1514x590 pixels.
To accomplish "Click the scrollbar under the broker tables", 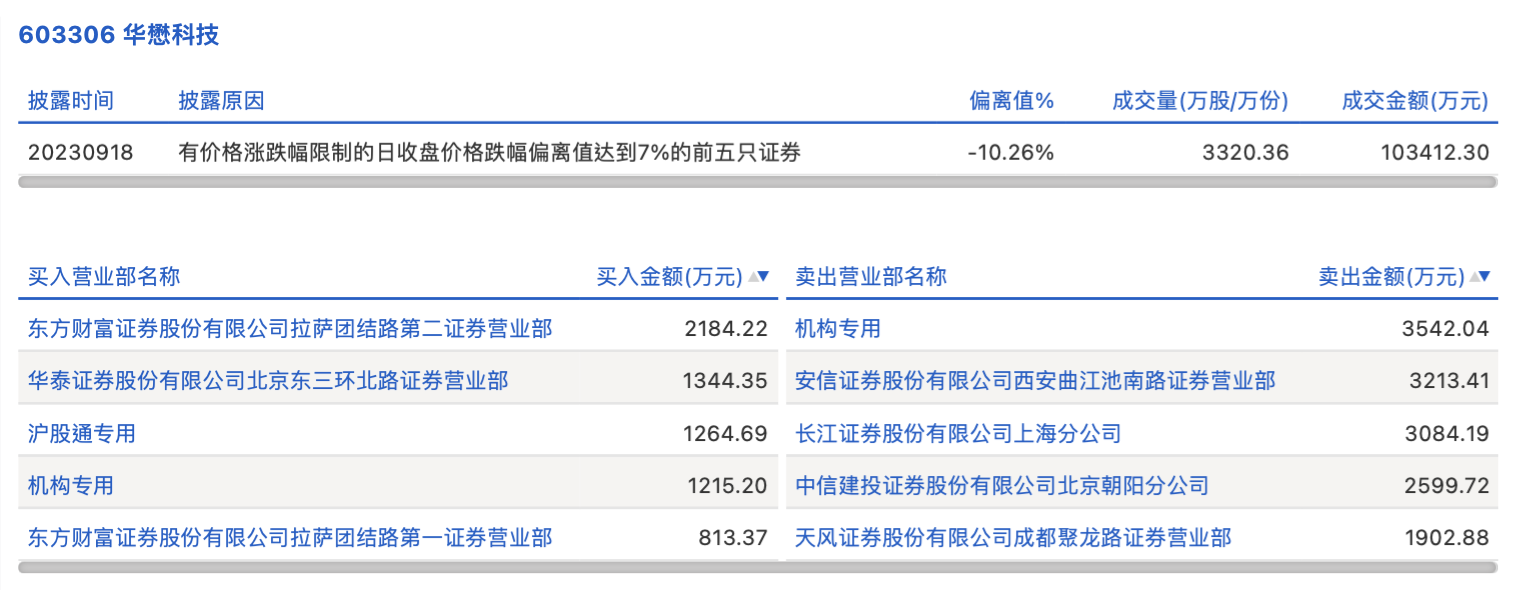I will click(x=757, y=567).
